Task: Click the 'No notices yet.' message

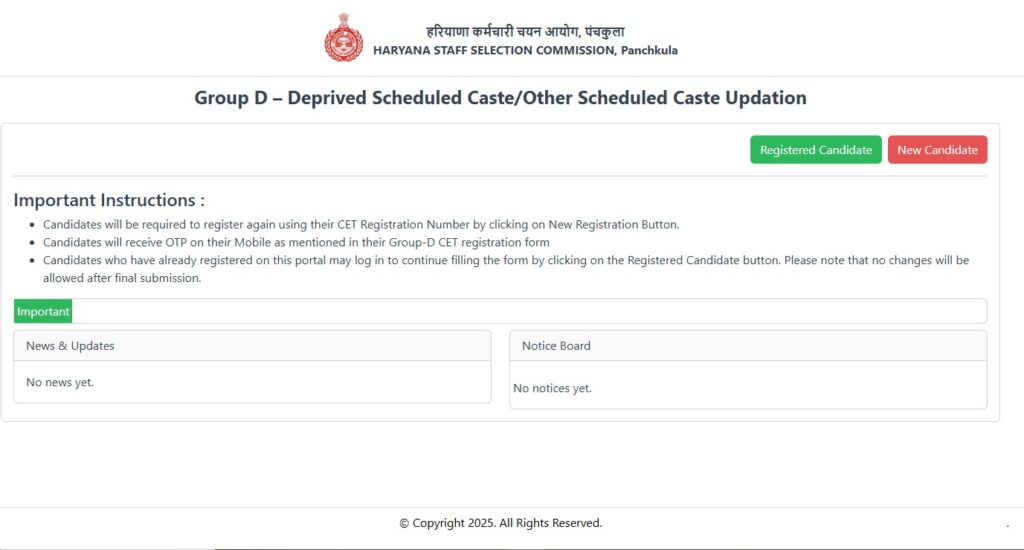Action: [x=552, y=388]
